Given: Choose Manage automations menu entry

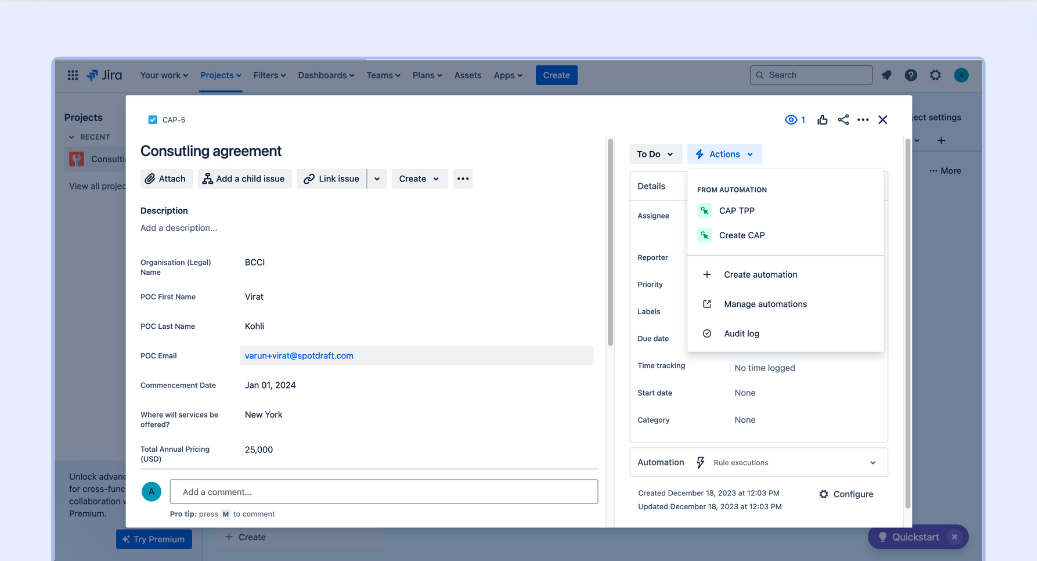Looking at the screenshot, I should (x=765, y=304).
